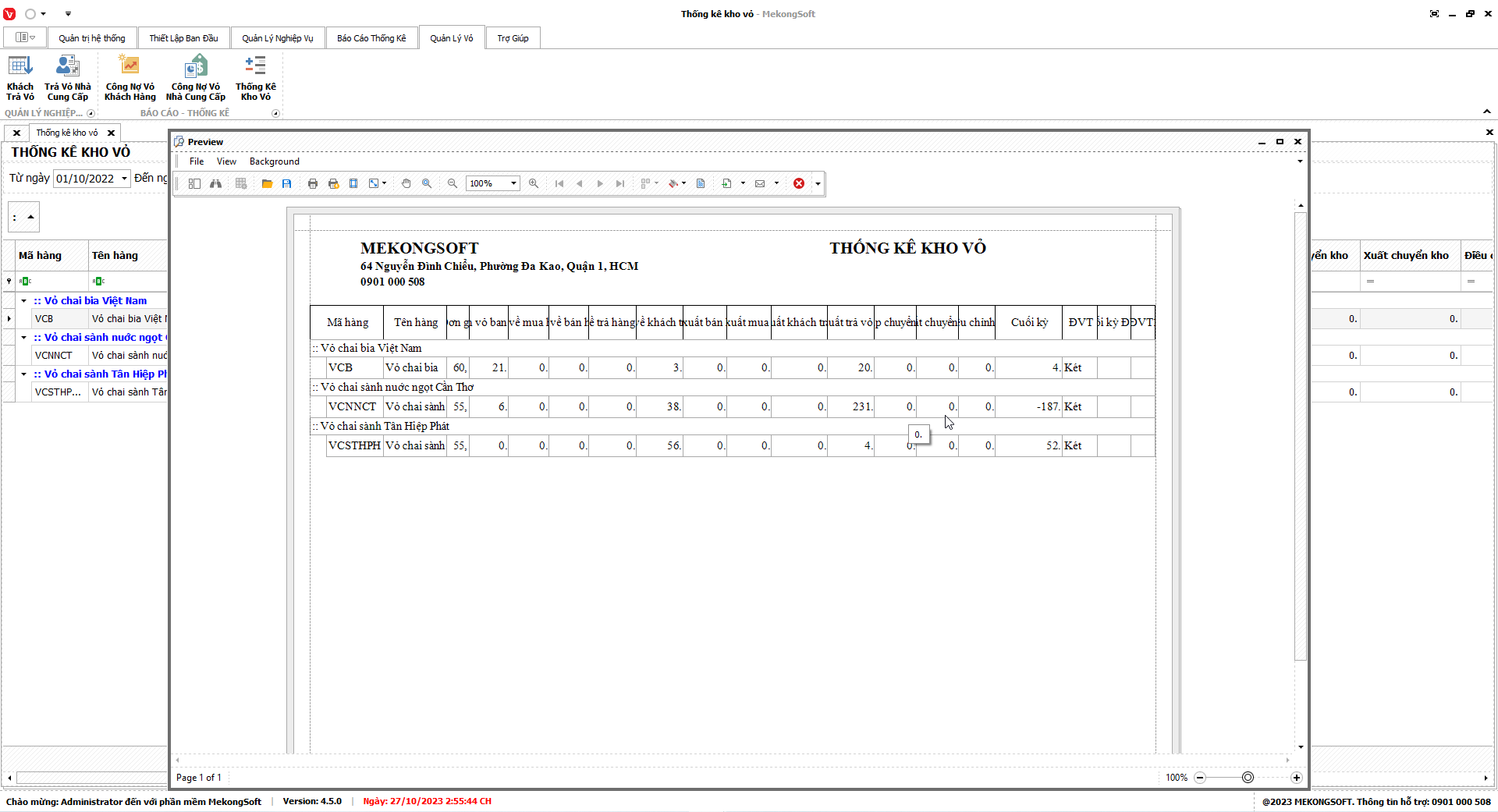Screen dimensions: 1498x812
Task: Open the View menu in Preview
Action: pyautogui.click(x=226, y=161)
